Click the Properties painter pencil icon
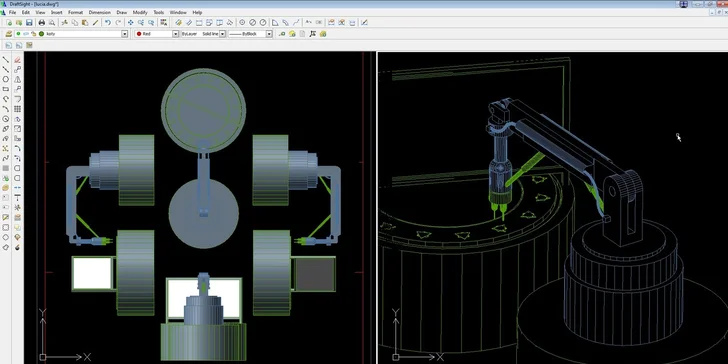The image size is (728, 364). (95, 22)
